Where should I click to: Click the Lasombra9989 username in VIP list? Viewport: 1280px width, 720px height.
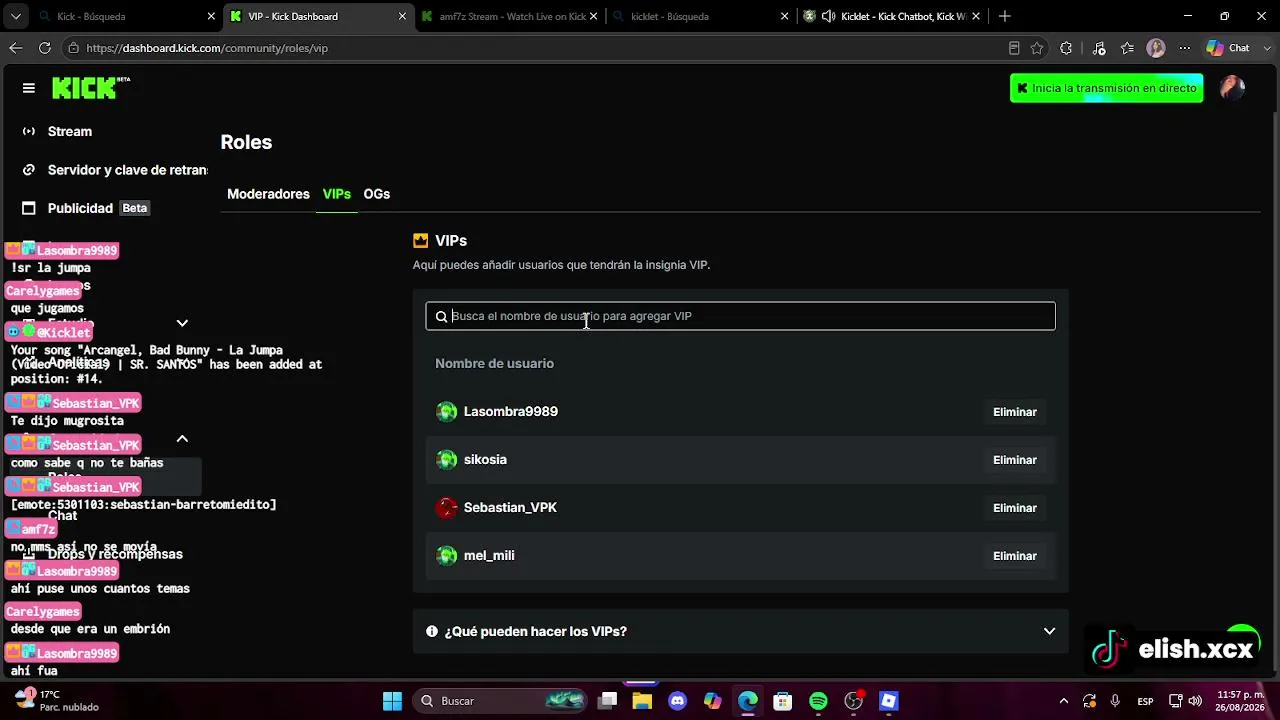(511, 411)
